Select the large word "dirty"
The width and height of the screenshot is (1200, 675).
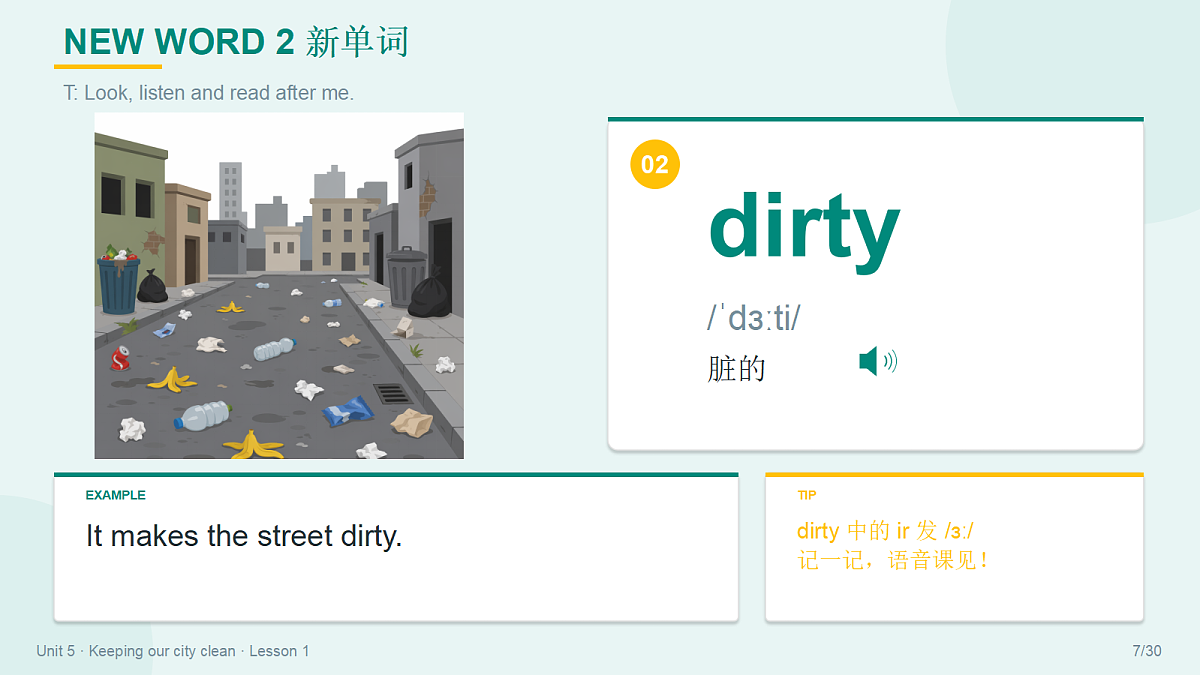click(804, 232)
